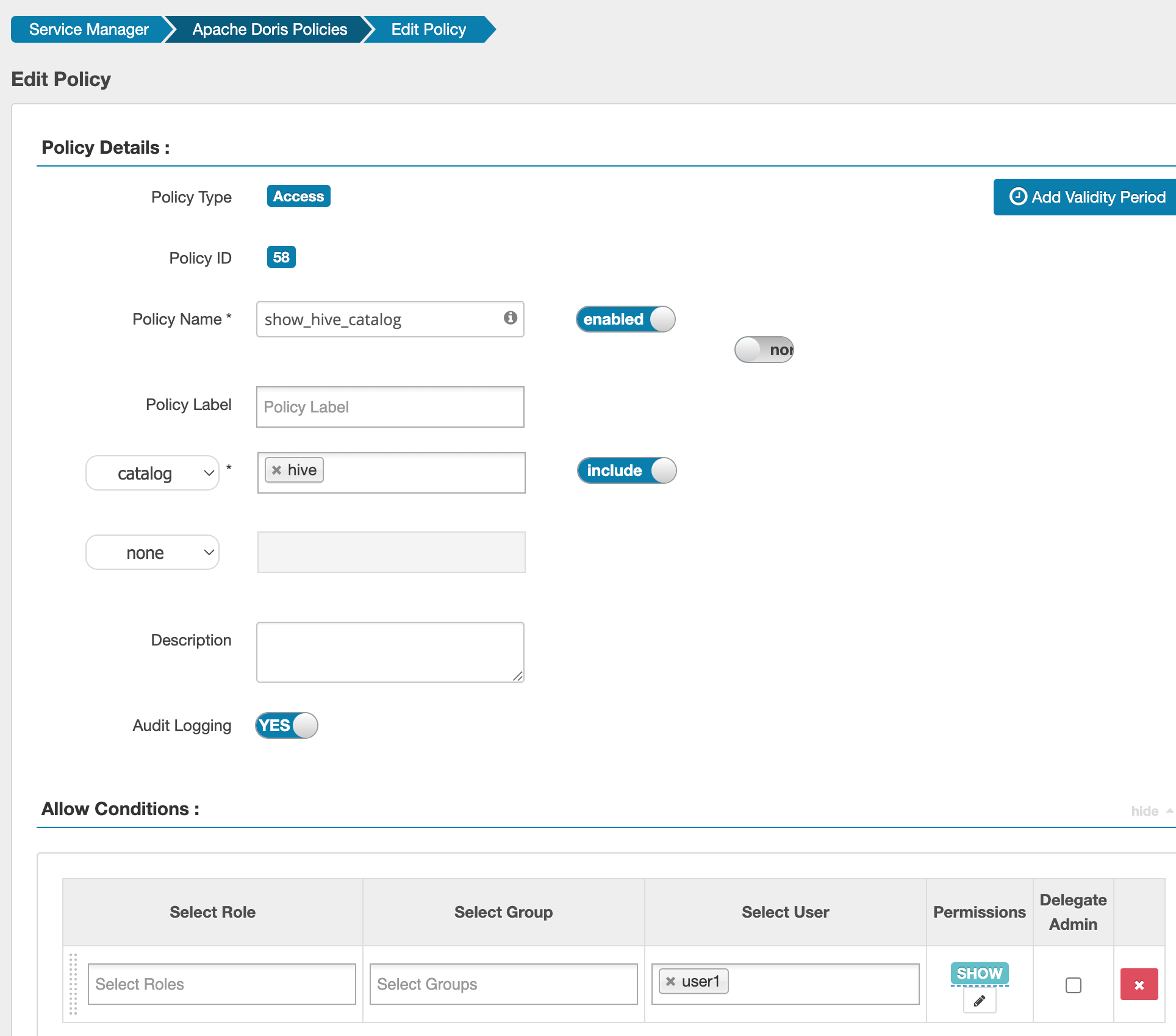Go to Service Manager breadcrumb

pyautogui.click(x=88, y=29)
